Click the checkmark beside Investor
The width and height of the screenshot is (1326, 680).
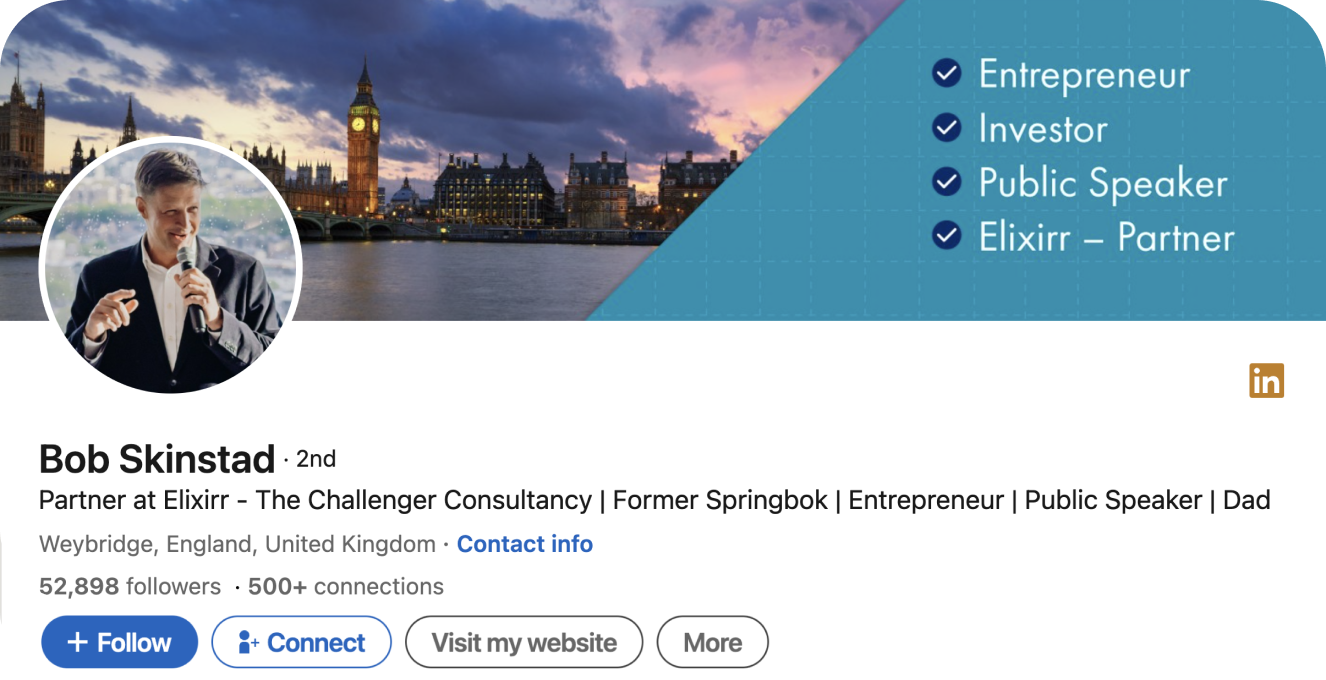coord(946,128)
